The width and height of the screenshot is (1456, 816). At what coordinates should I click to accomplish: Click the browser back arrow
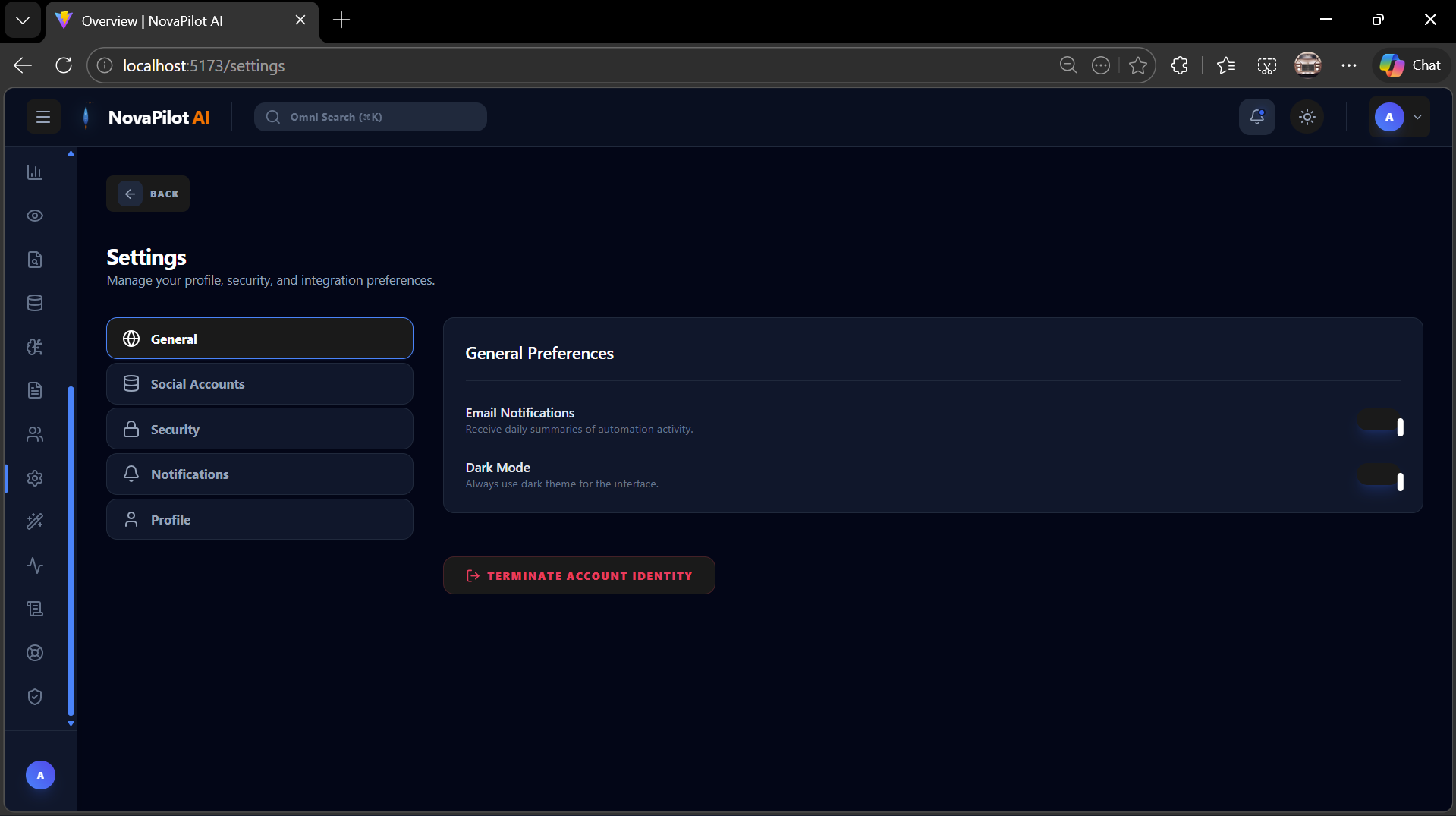point(23,65)
